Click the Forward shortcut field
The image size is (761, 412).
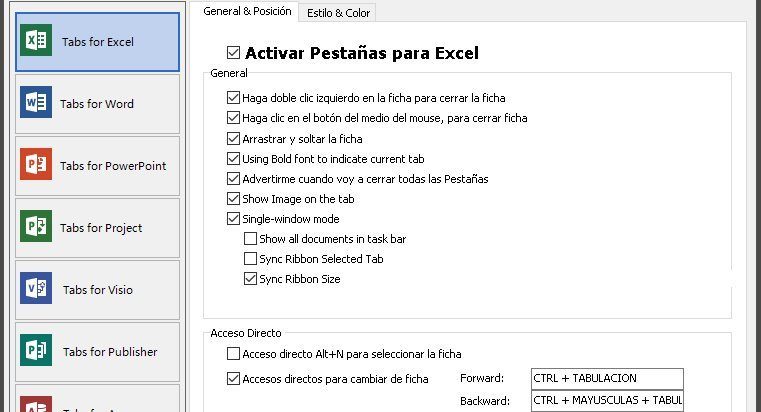tap(607, 379)
